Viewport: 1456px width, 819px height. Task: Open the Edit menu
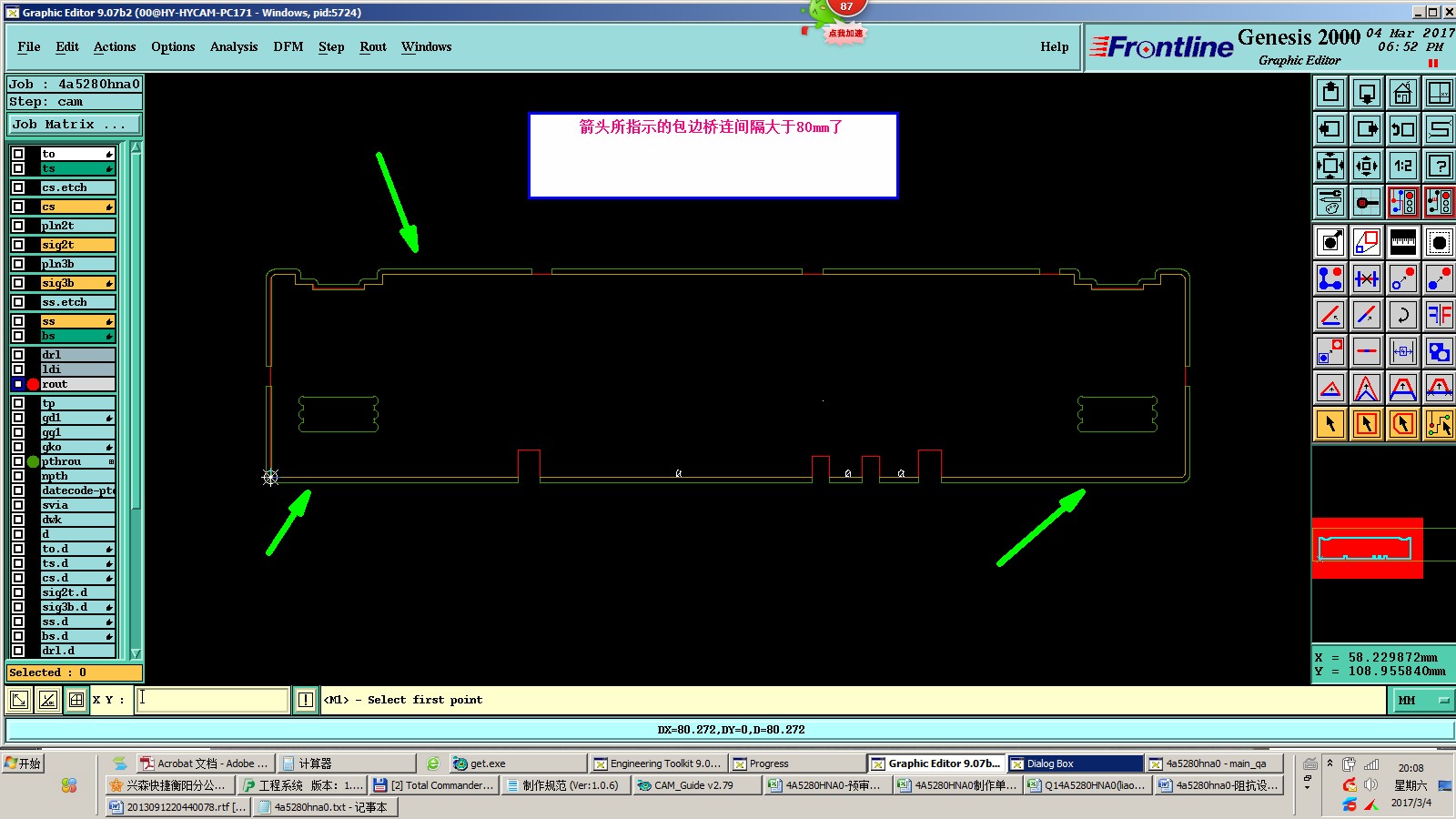pos(67,46)
